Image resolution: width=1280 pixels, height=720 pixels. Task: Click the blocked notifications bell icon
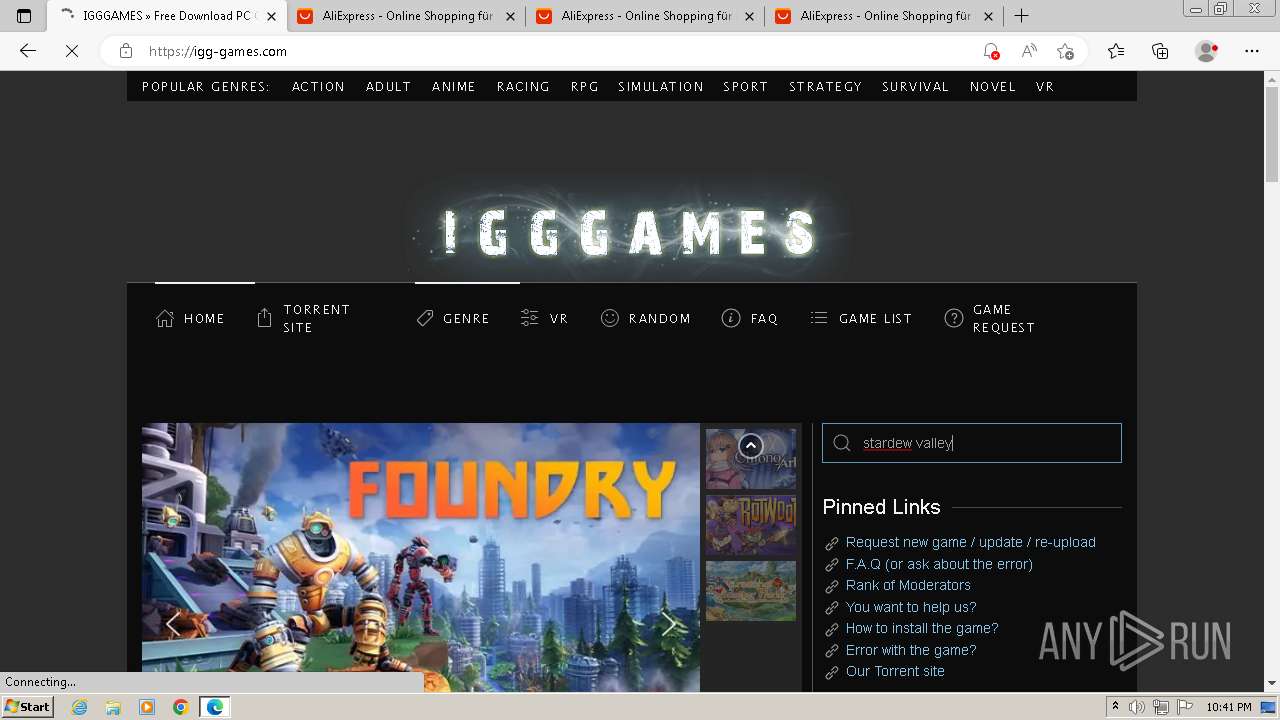990,51
